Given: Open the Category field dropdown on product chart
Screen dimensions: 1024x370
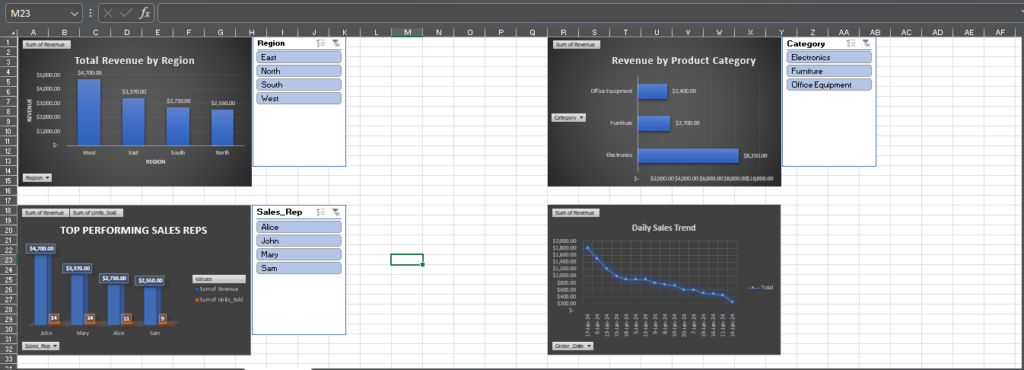Looking at the screenshot, I should click(569, 117).
